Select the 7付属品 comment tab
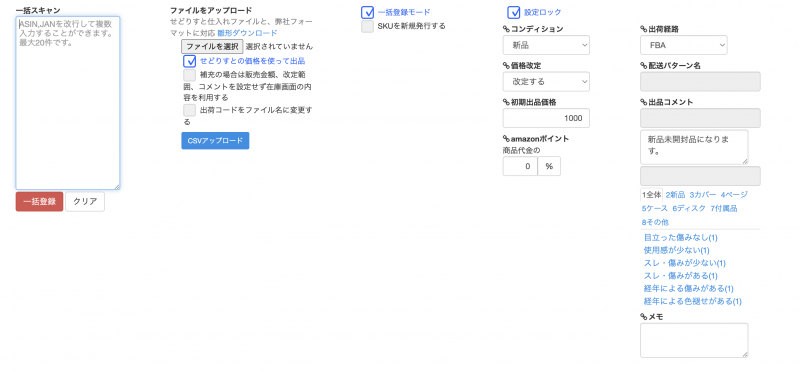The height and width of the screenshot is (373, 800). coord(723,208)
